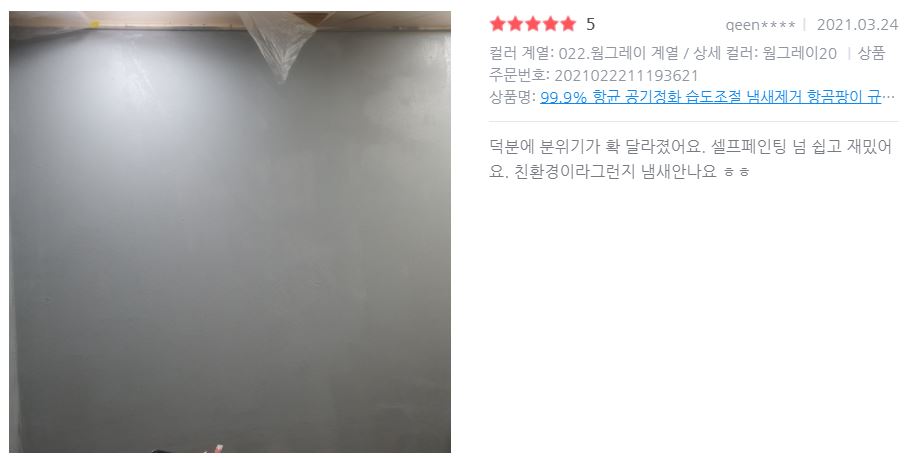Open reviewer profile qeen****
This screenshot has height=458, width=912.
coord(760,25)
